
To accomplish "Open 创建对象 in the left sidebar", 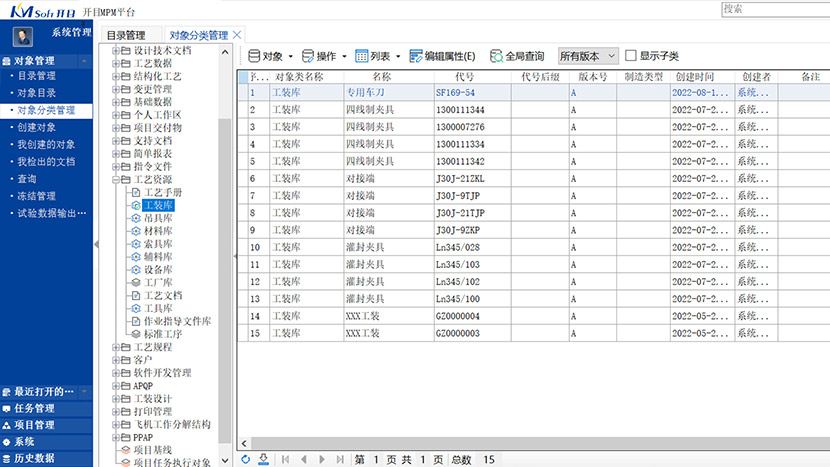I will pos(37,127).
